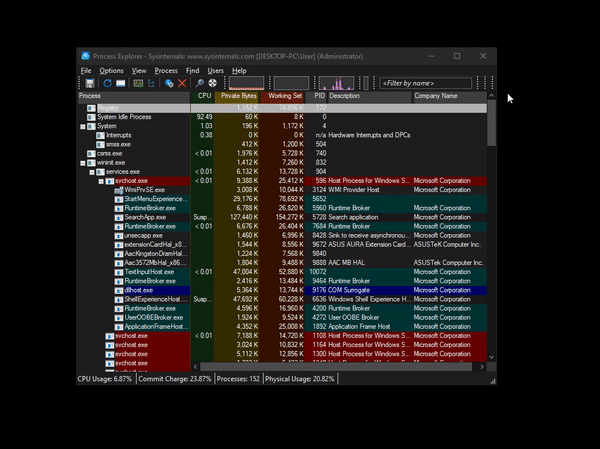The image size is (600, 449).
Task: Click the red X Kill Process icon
Action: (x=182, y=83)
